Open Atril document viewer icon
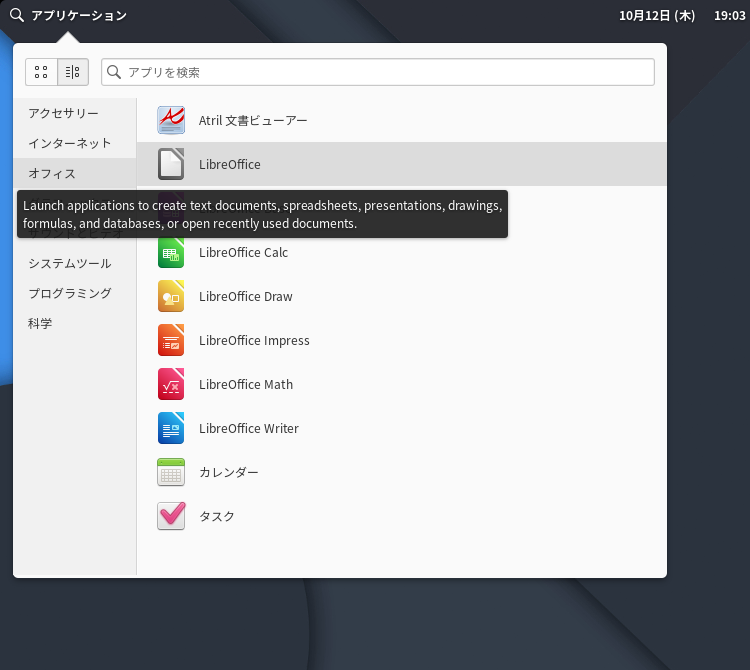Viewport: 750px width, 670px height. click(171, 120)
